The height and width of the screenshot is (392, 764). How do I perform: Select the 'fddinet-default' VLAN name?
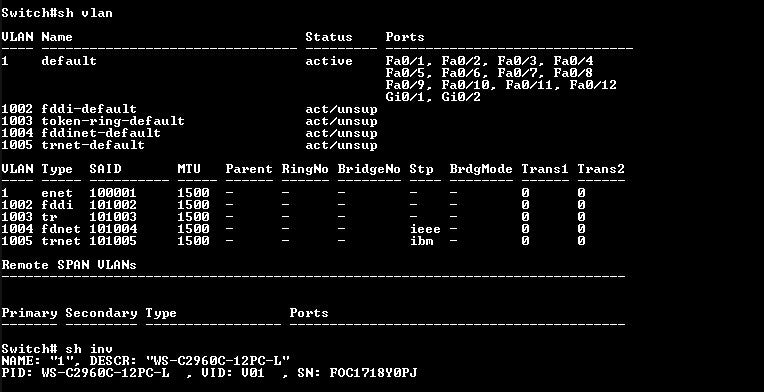[x=101, y=132]
